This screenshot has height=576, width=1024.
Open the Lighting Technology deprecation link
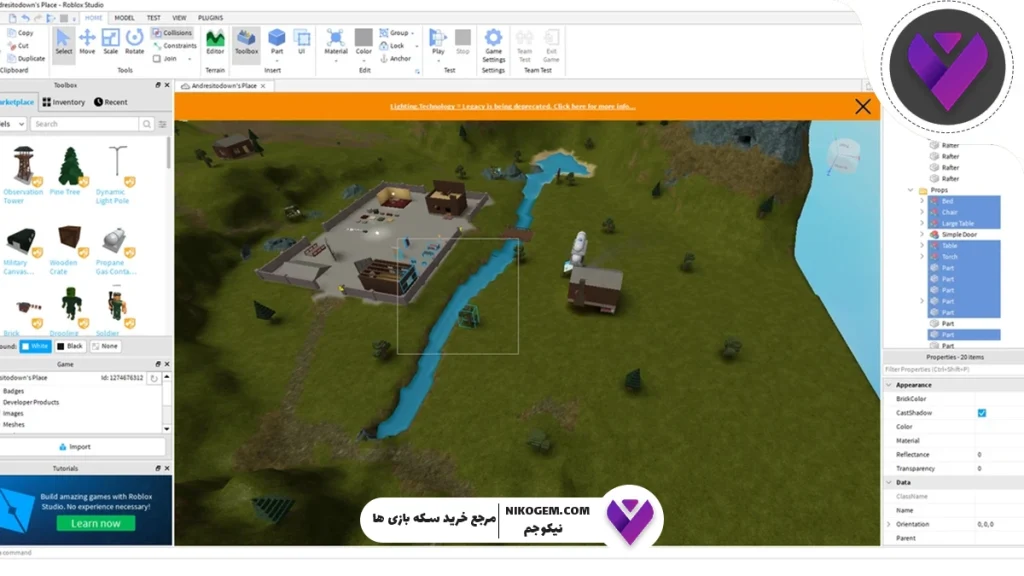tap(513, 106)
